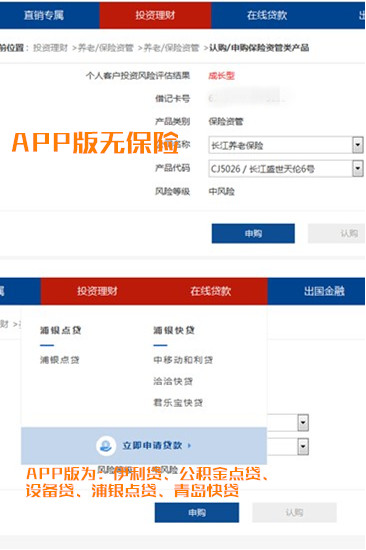Click the small arrow after 立即申请贷款 text
Screen dimensions: 366x550
click(189, 446)
